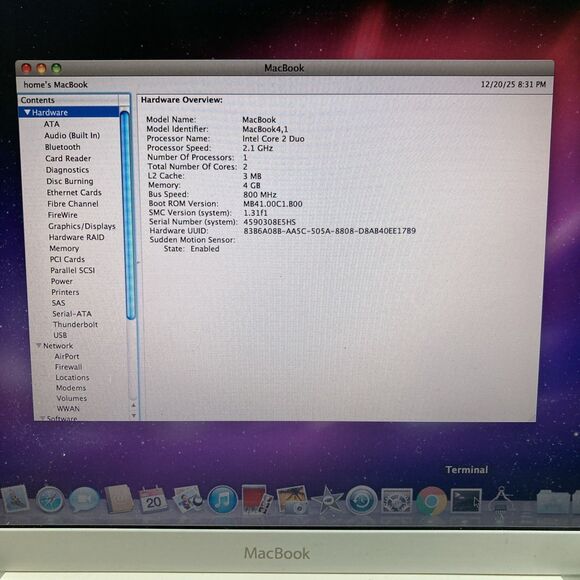Select the Network heading row
Screen dimensions: 580x580
(58, 346)
